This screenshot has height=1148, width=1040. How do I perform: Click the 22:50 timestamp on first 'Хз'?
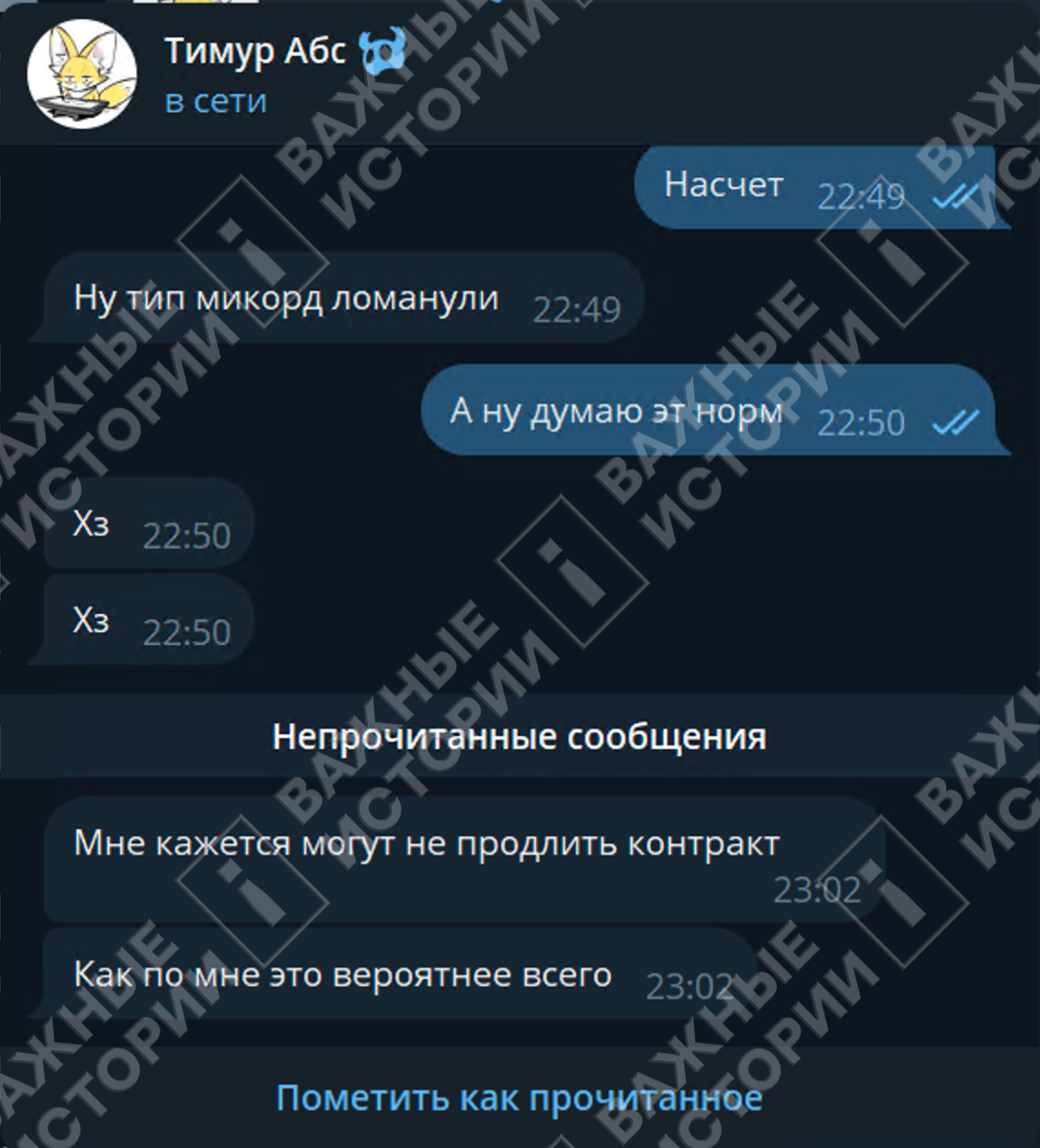pos(187,536)
